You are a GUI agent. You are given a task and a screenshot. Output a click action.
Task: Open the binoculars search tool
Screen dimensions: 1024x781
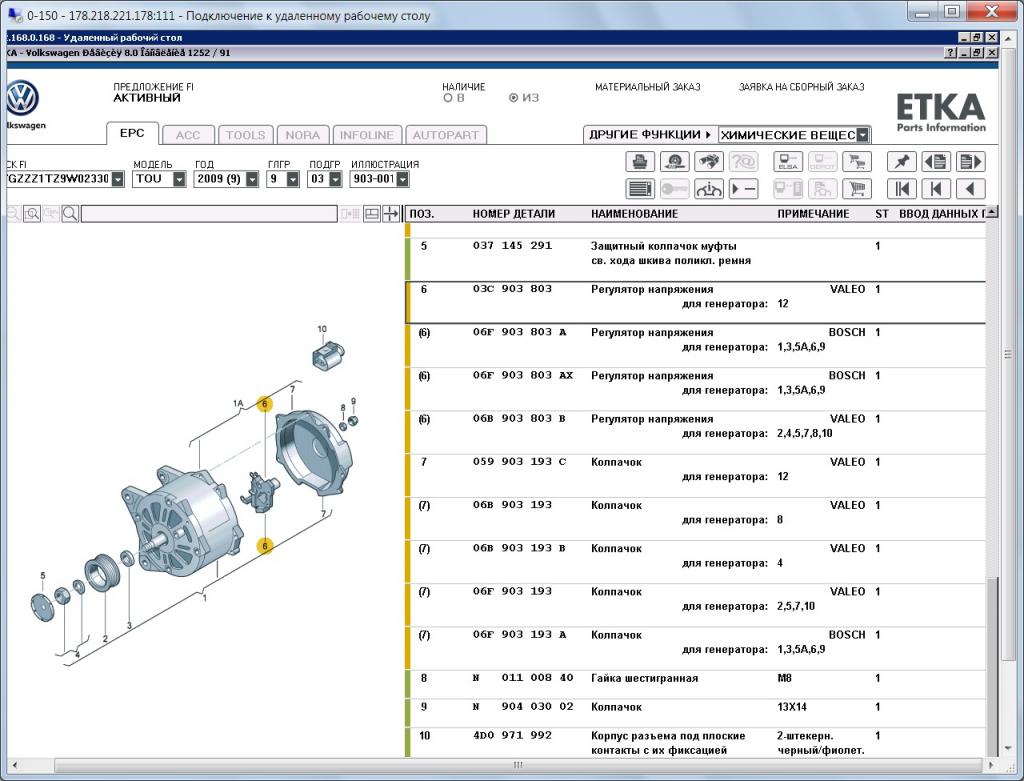(709, 162)
